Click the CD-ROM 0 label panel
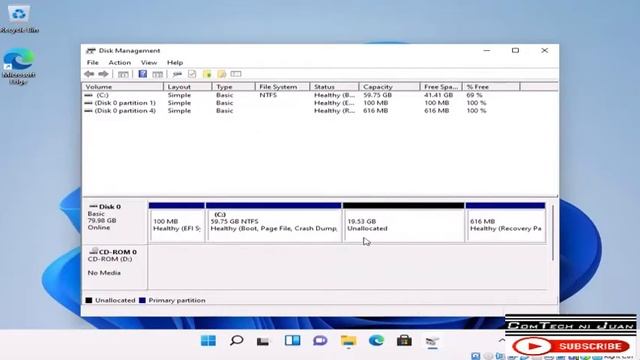640x360 pixels. tap(115, 267)
